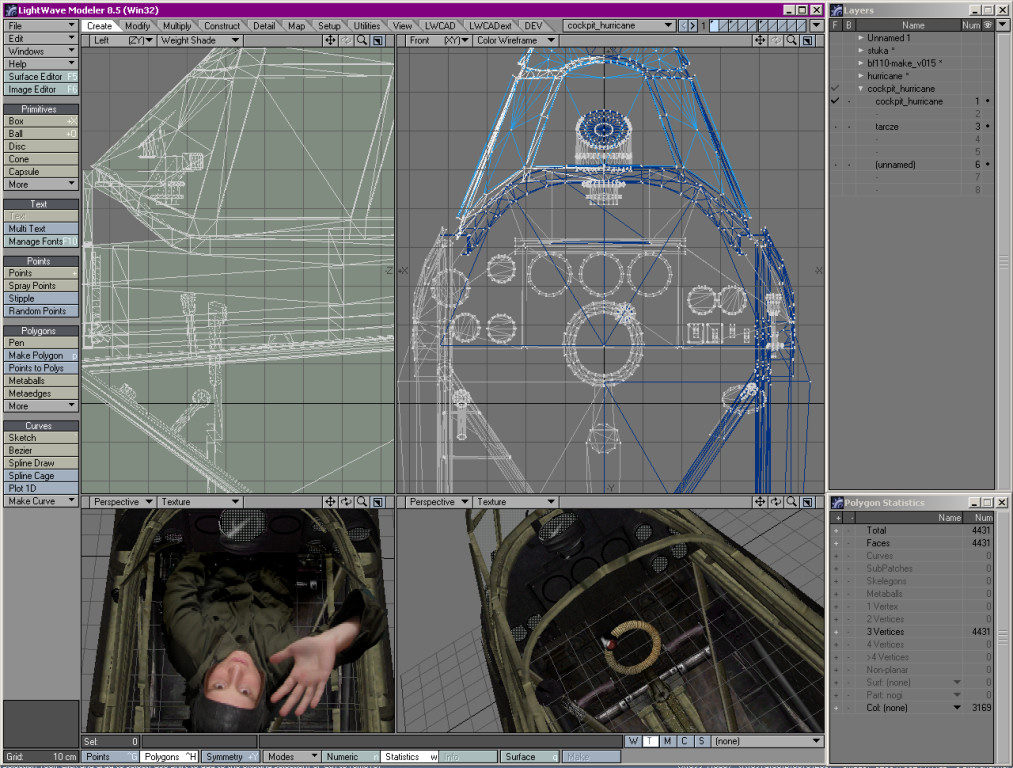
Task: Select the T vertex map type button
Action: pos(650,742)
